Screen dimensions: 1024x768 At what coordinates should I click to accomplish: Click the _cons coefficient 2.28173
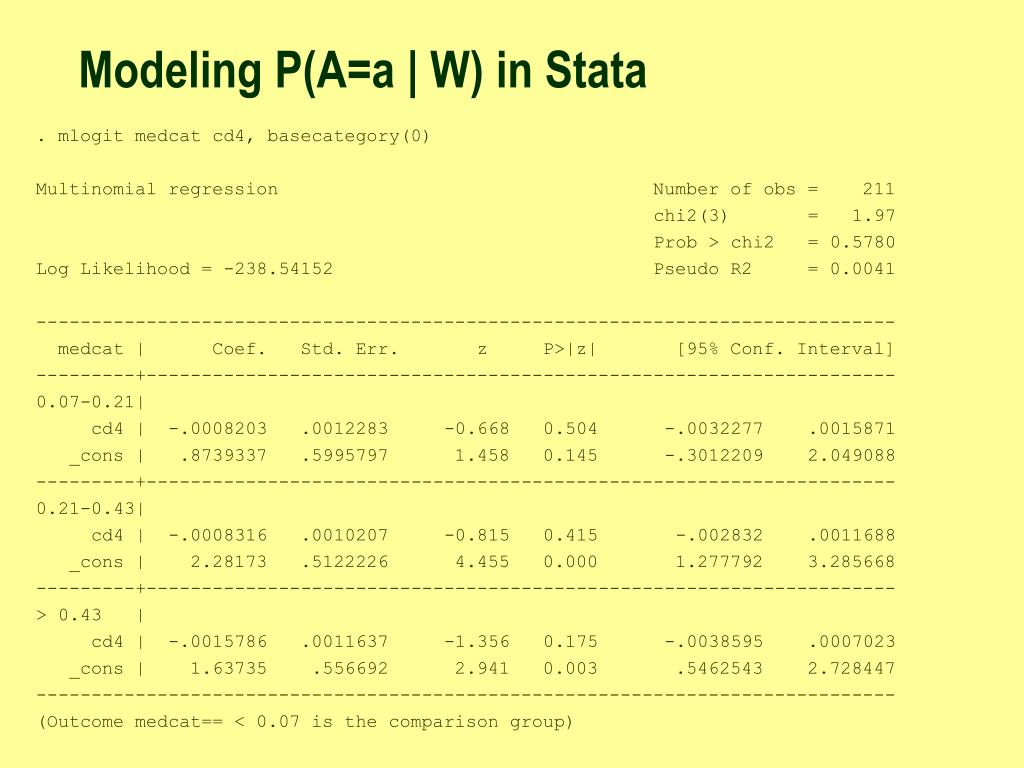(229, 562)
